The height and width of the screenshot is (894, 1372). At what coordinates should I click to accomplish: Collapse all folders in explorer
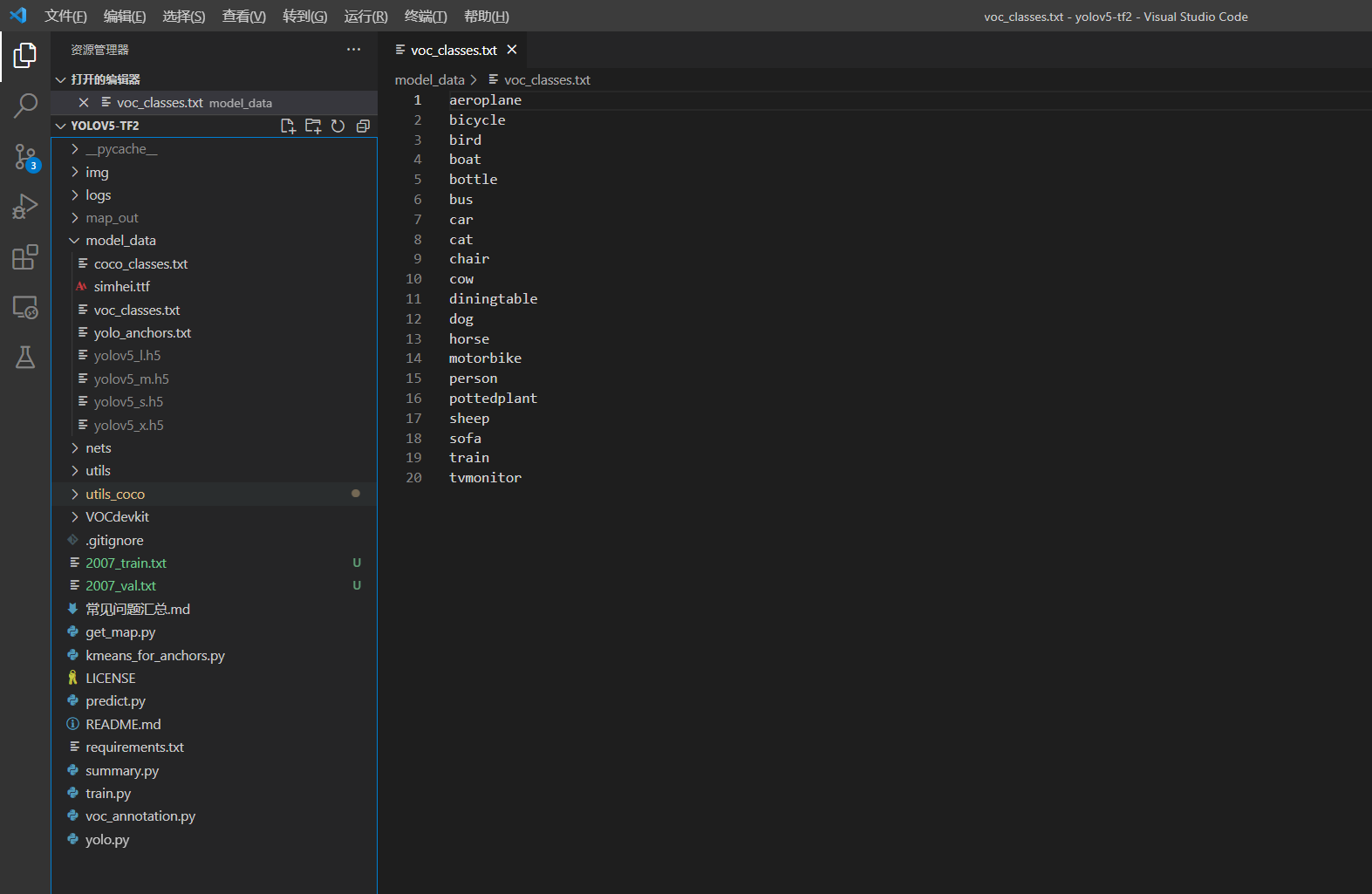[363, 126]
